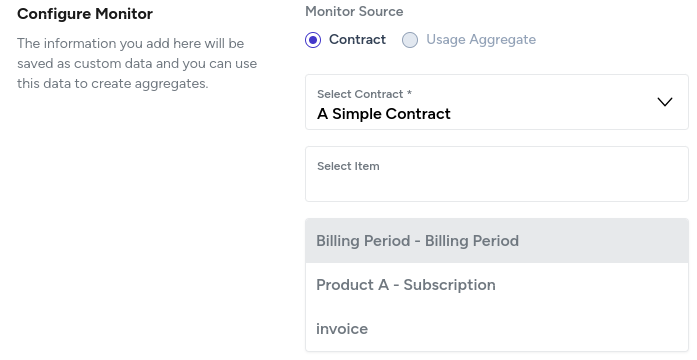Click the Select Contract * field label
The height and width of the screenshot is (360, 697).
click(x=365, y=94)
